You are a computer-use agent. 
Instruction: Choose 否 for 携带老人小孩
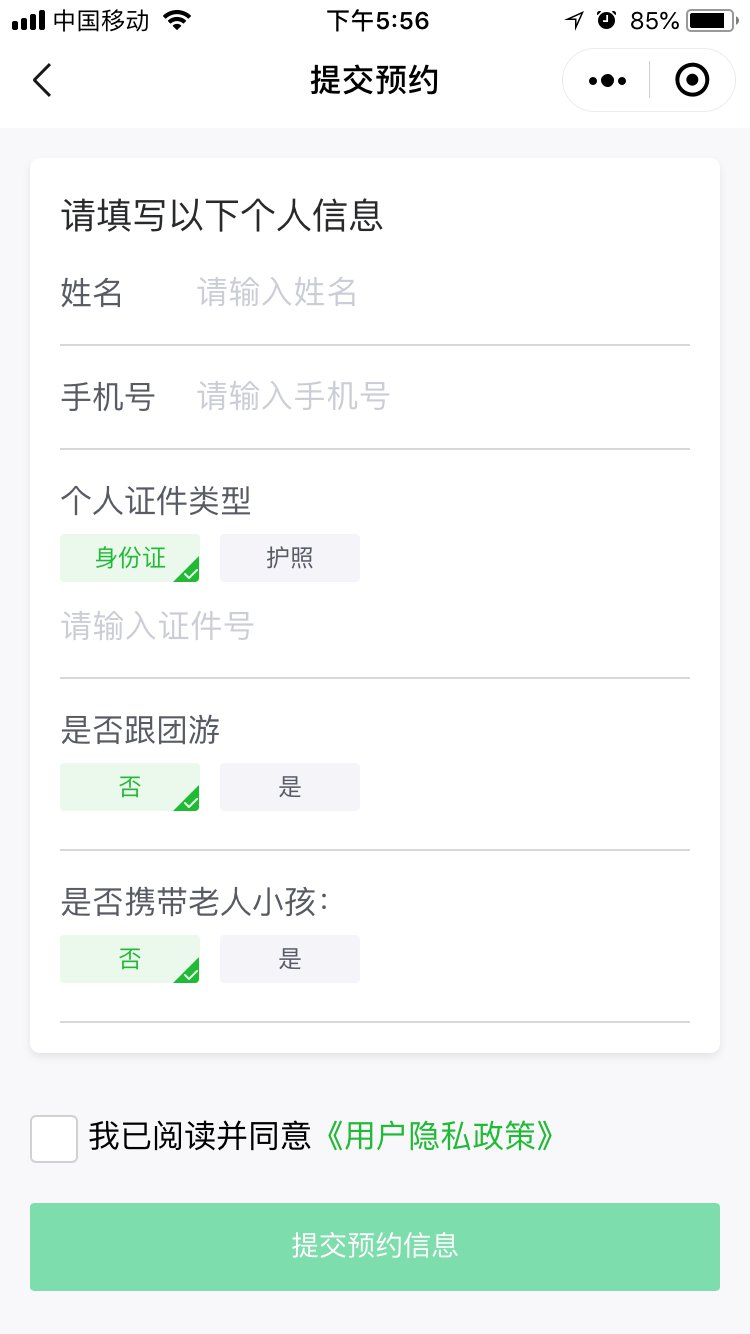(130, 959)
